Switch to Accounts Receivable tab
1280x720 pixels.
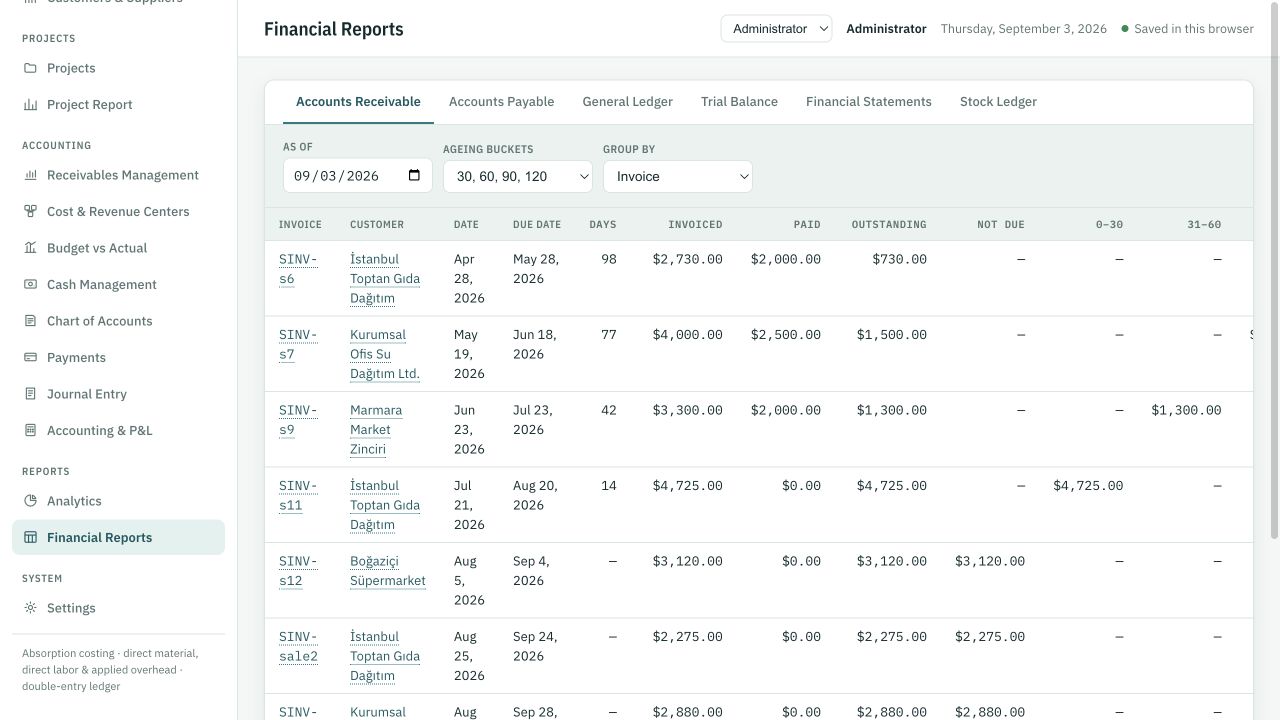pos(358,102)
